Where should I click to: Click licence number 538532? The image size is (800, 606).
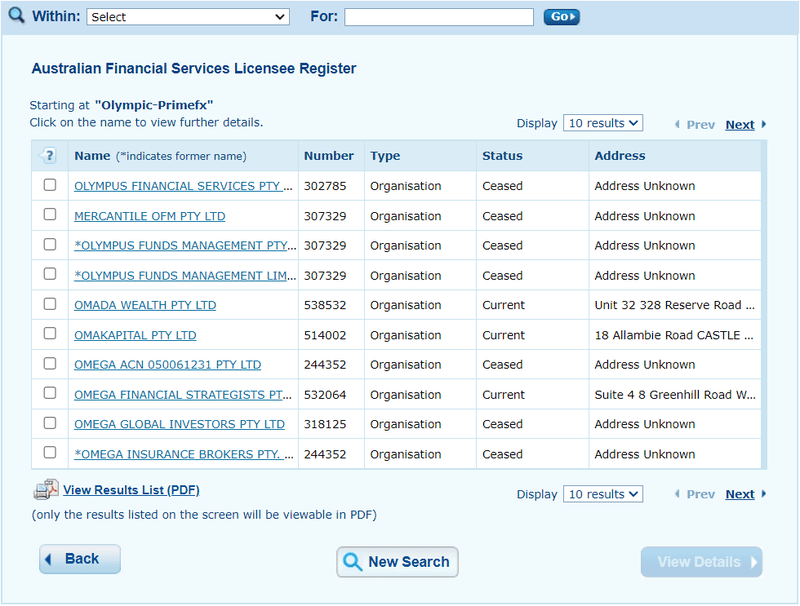(x=325, y=306)
